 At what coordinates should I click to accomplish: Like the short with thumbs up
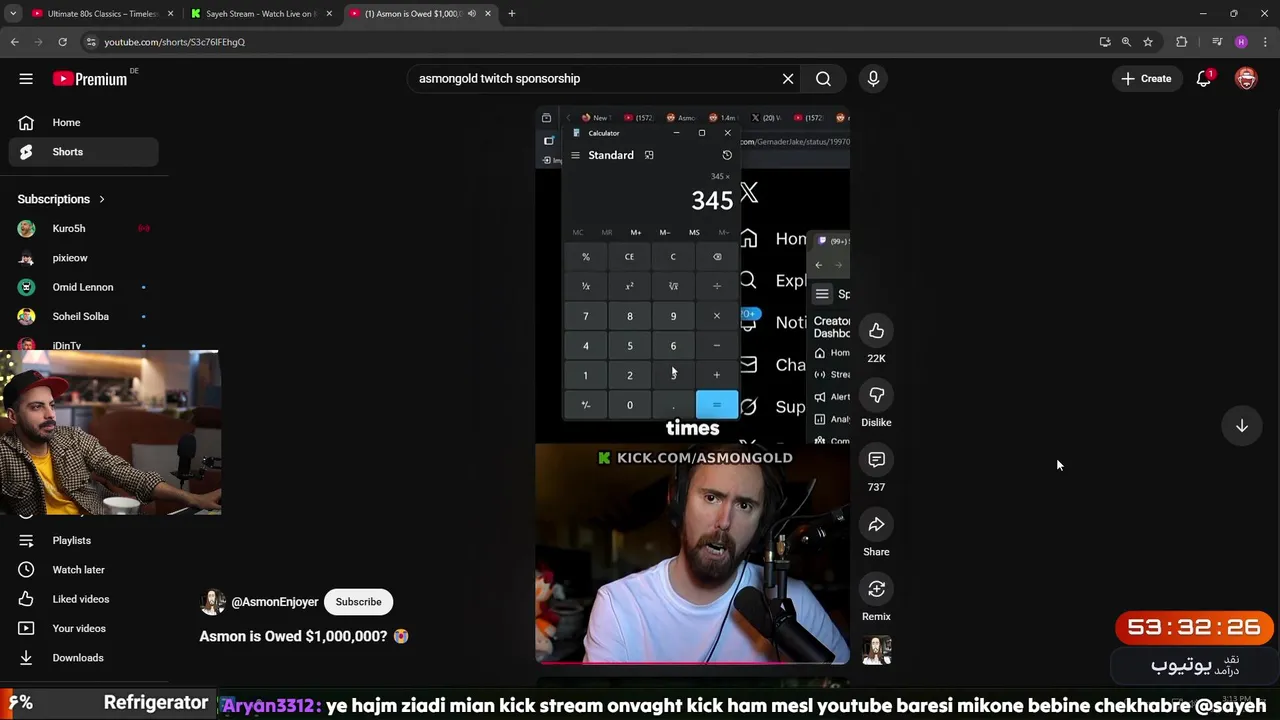876,331
